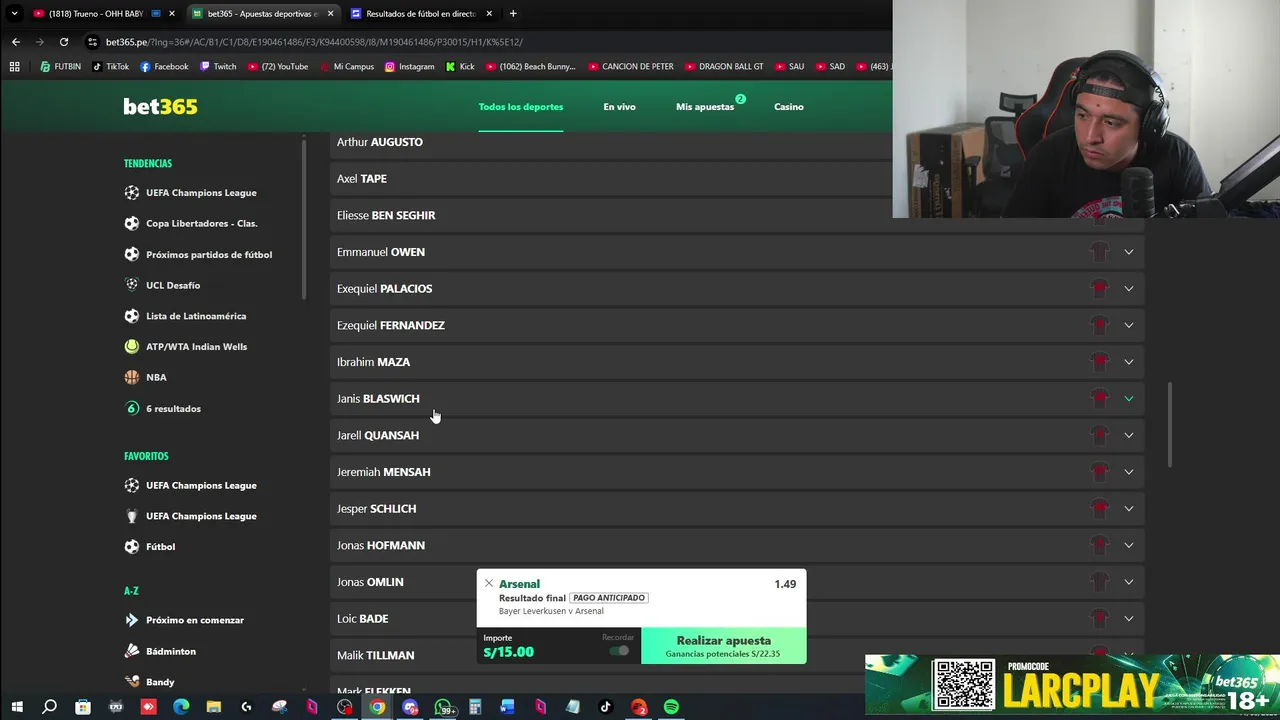Open the Twitch bookmark
Screen dimensions: 1280x720
tap(218, 67)
